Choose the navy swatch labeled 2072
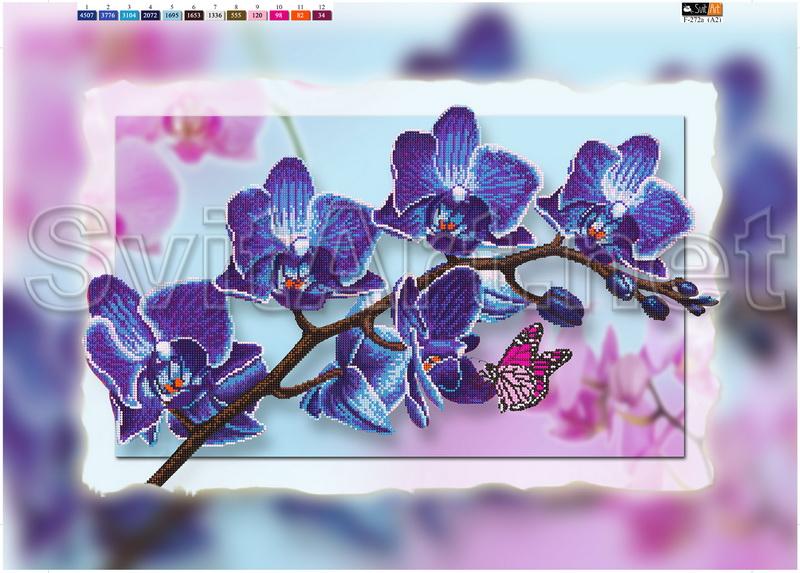Screen dimensions: 800x573 [x=151, y=17]
